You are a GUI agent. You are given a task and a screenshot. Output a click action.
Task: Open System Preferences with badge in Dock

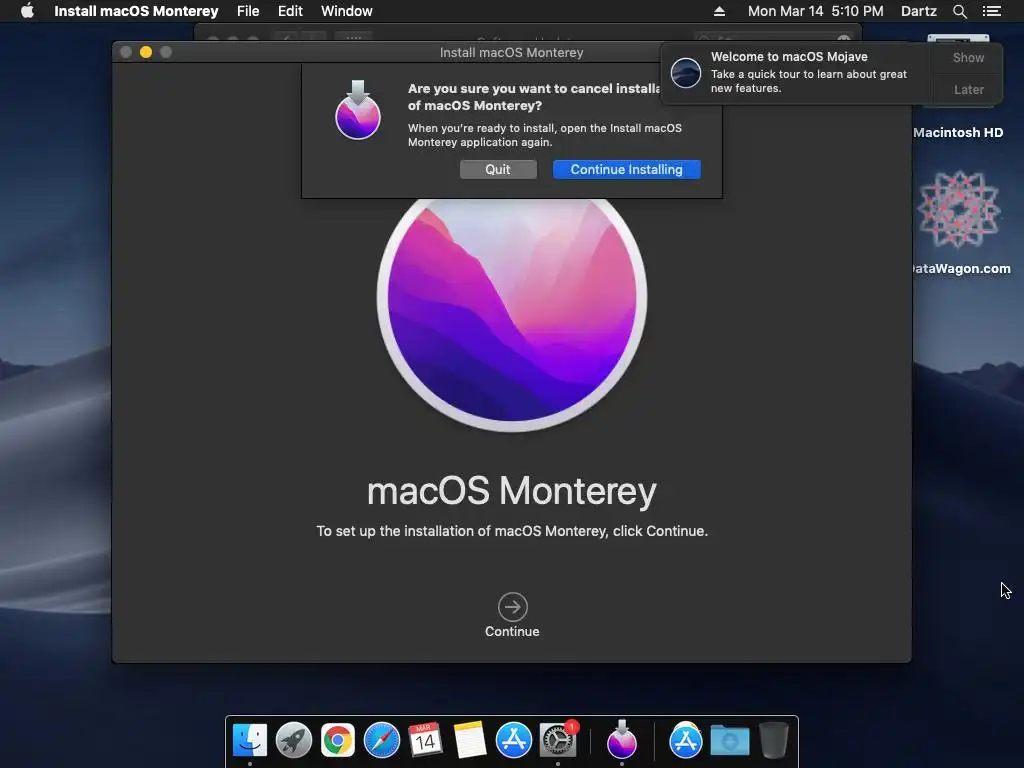(558, 740)
